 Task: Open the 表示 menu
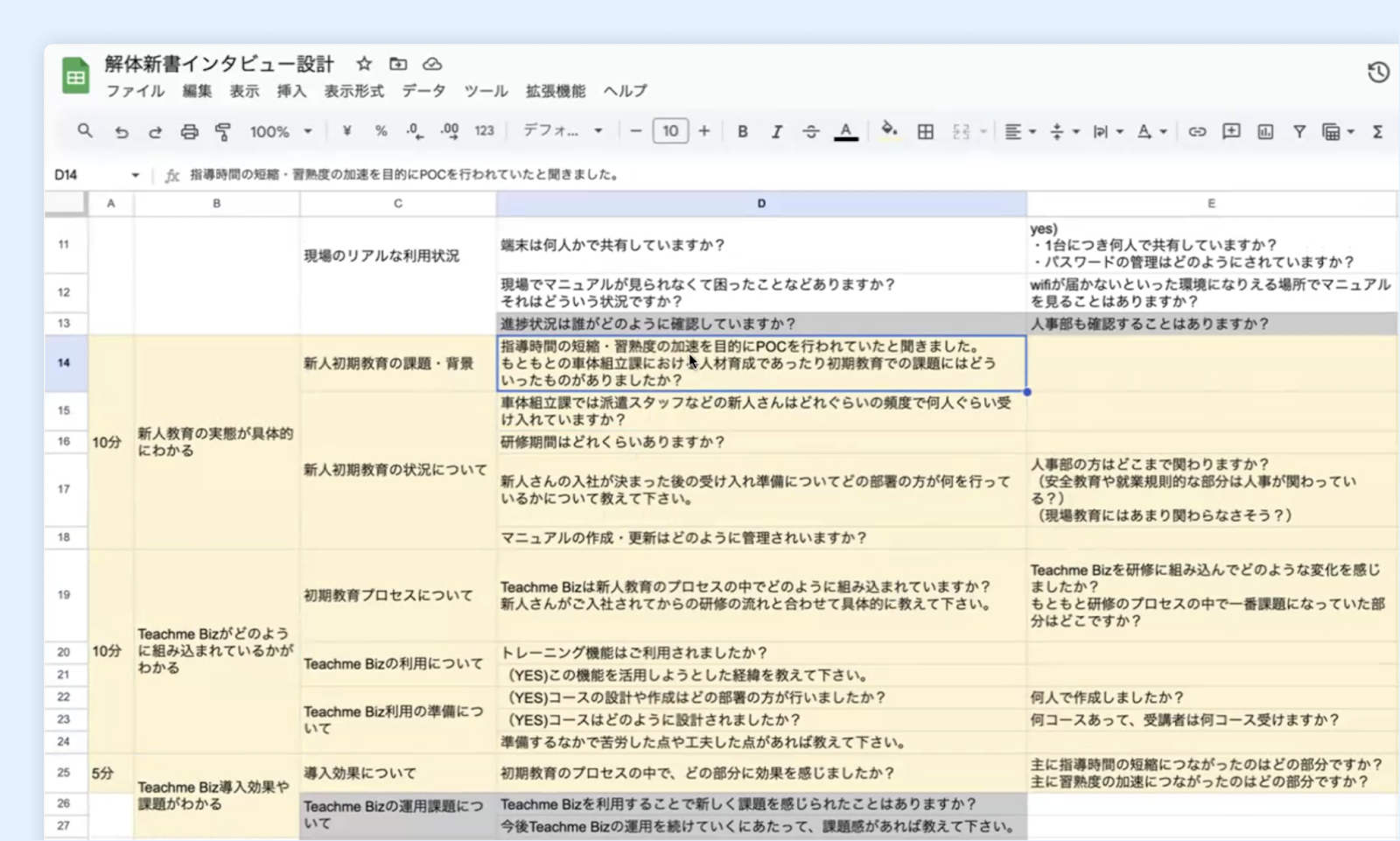coord(244,91)
